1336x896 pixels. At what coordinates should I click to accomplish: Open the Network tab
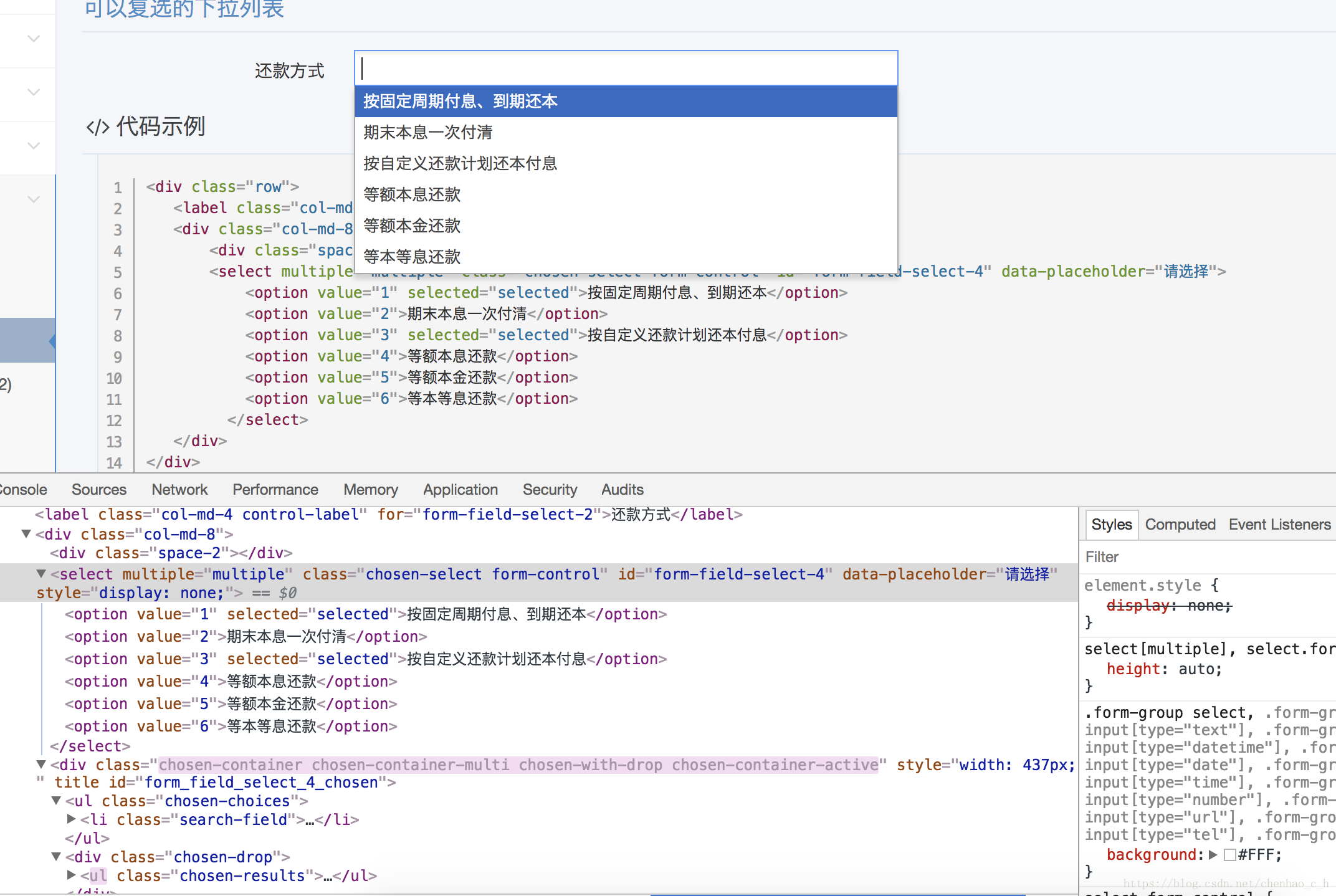(x=179, y=490)
